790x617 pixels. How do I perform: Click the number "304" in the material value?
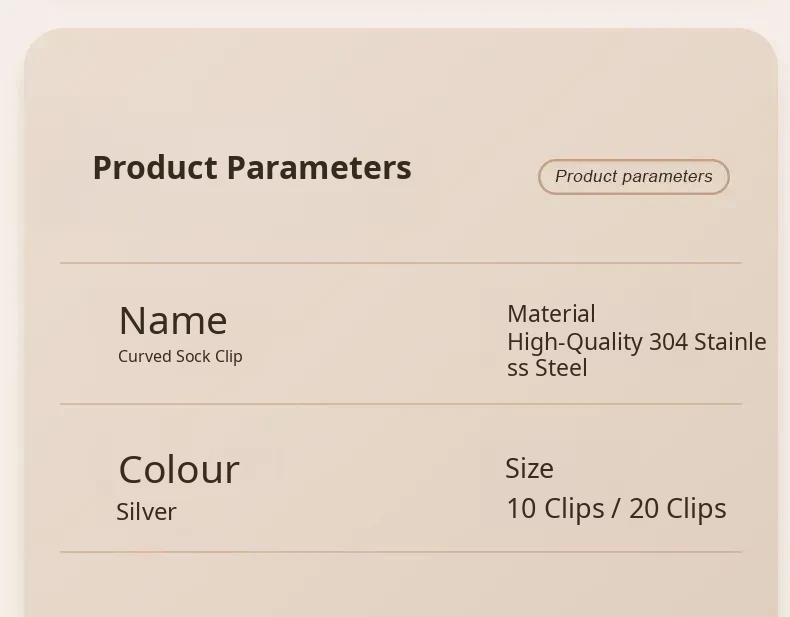[668, 342]
